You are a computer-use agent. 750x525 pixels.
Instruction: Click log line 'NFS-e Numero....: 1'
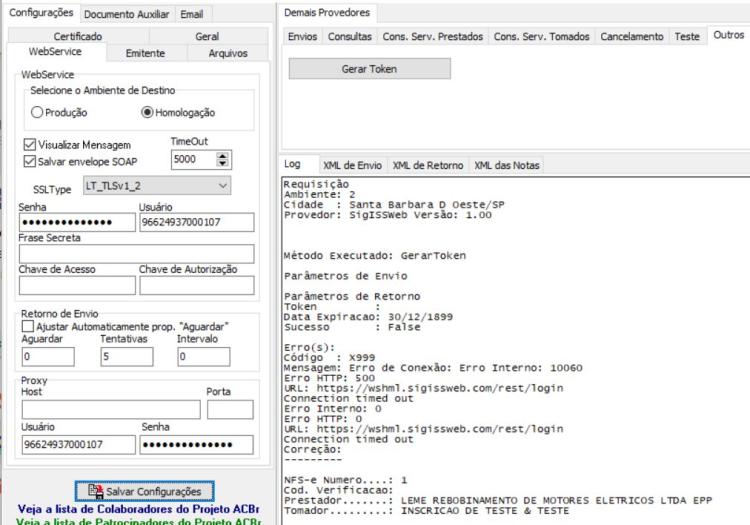point(345,480)
